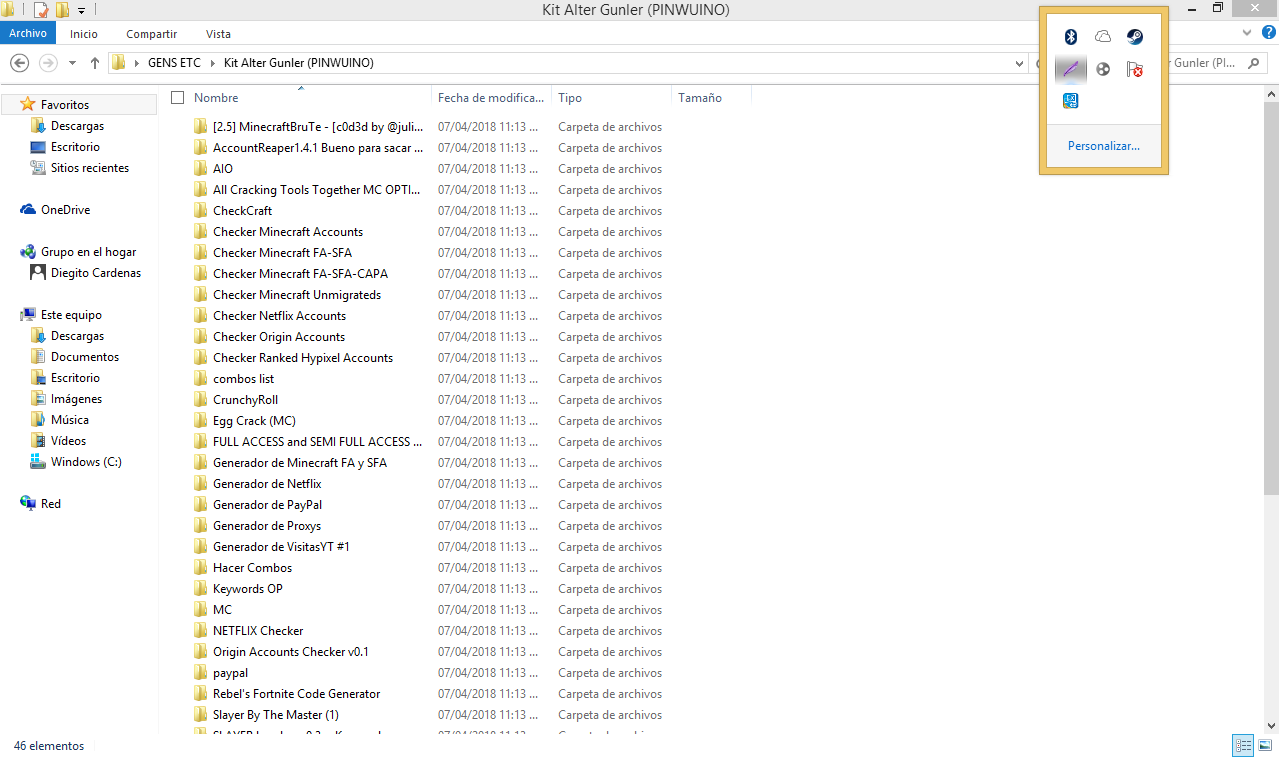Click the folder icon beside MC
1279x757 pixels.
[x=200, y=610]
